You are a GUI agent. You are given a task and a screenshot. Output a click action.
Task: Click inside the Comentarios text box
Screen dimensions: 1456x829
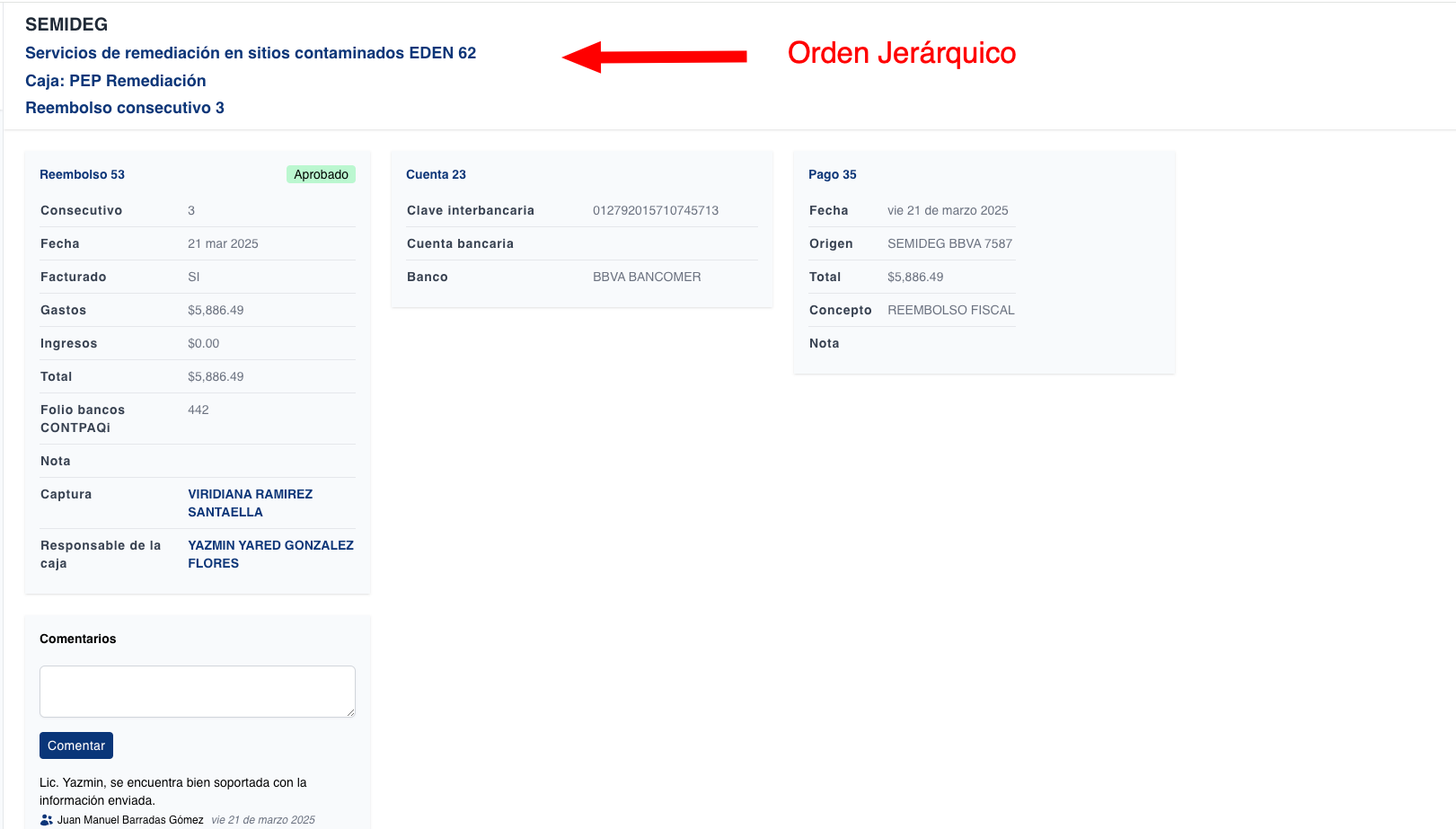pyautogui.click(x=197, y=691)
